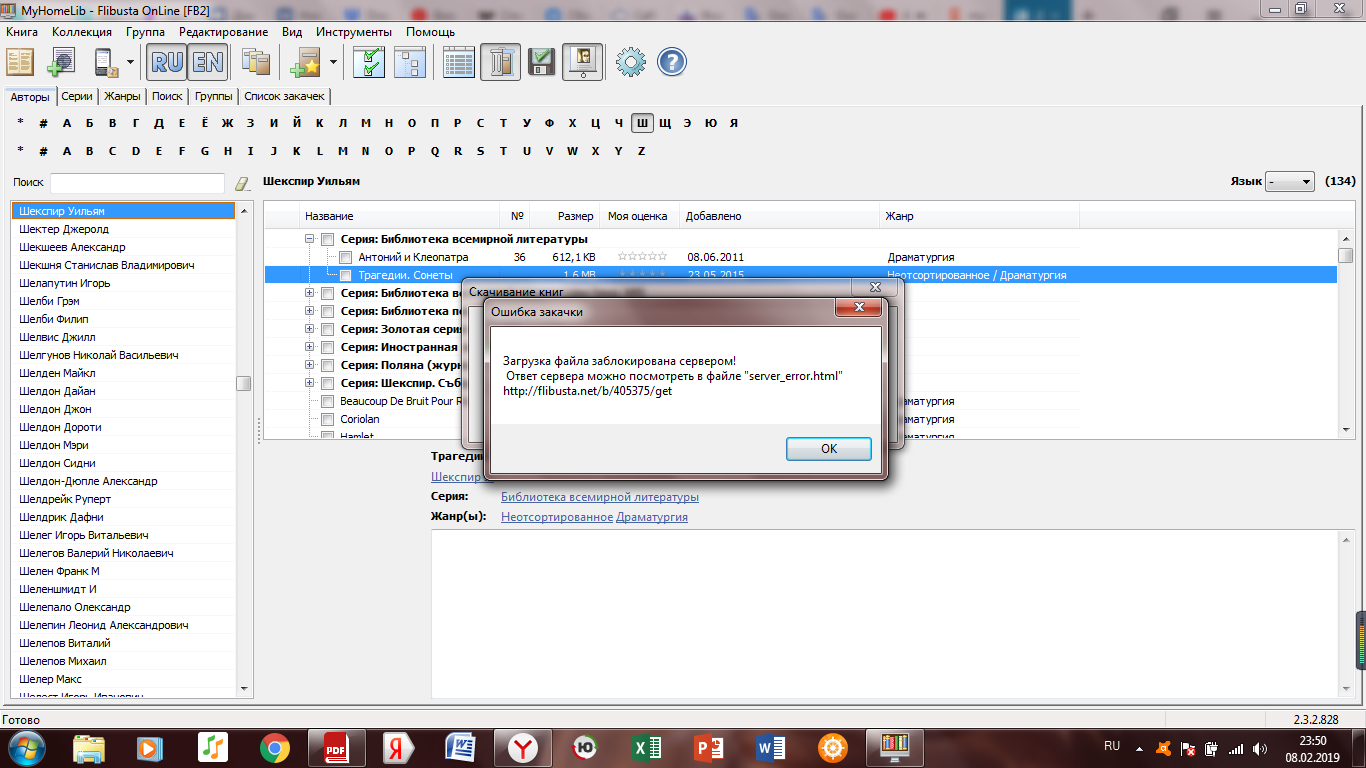Expand the Поляна series node
The width and height of the screenshot is (1366, 768).
tap(310, 365)
